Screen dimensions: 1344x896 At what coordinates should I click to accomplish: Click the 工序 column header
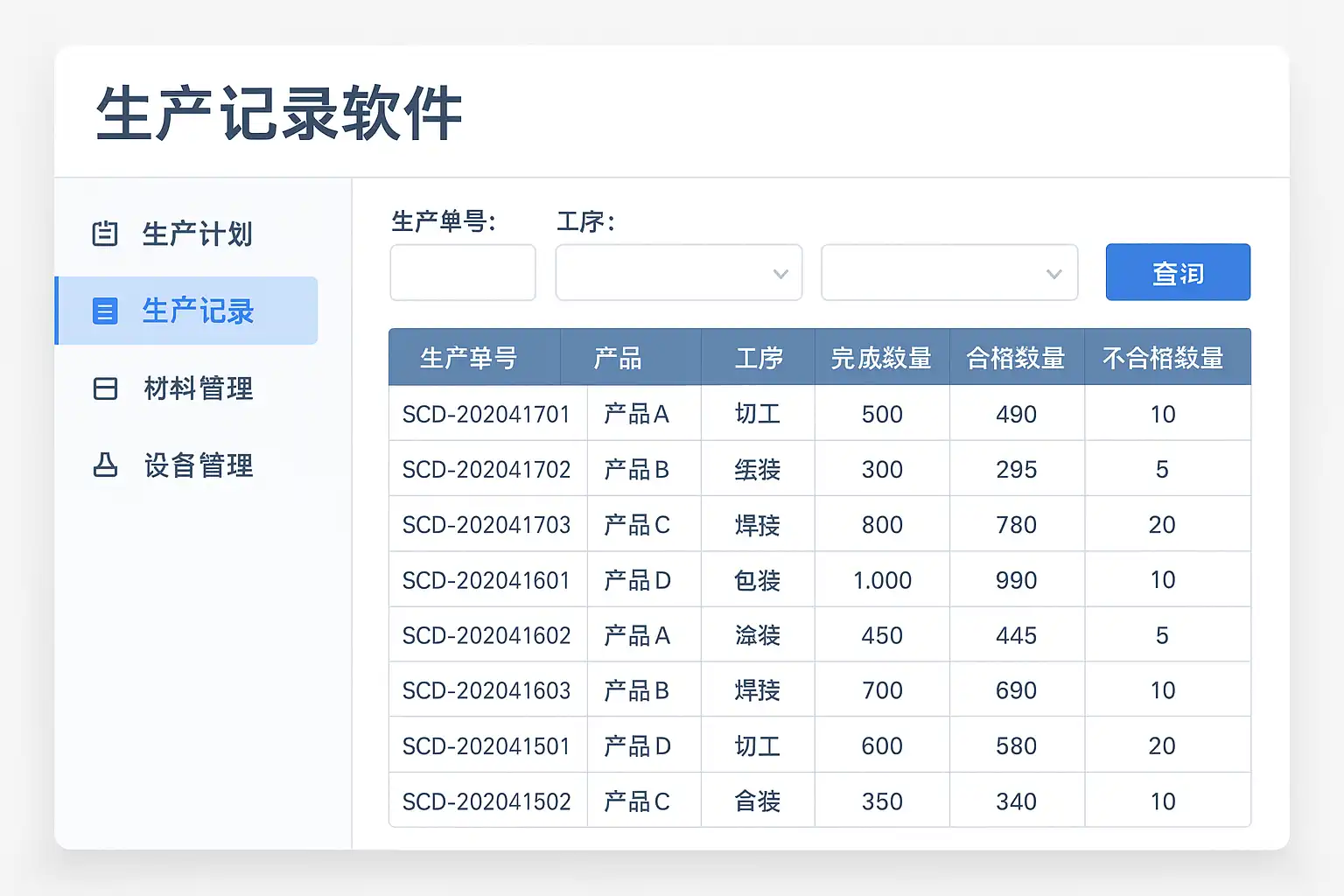758,358
